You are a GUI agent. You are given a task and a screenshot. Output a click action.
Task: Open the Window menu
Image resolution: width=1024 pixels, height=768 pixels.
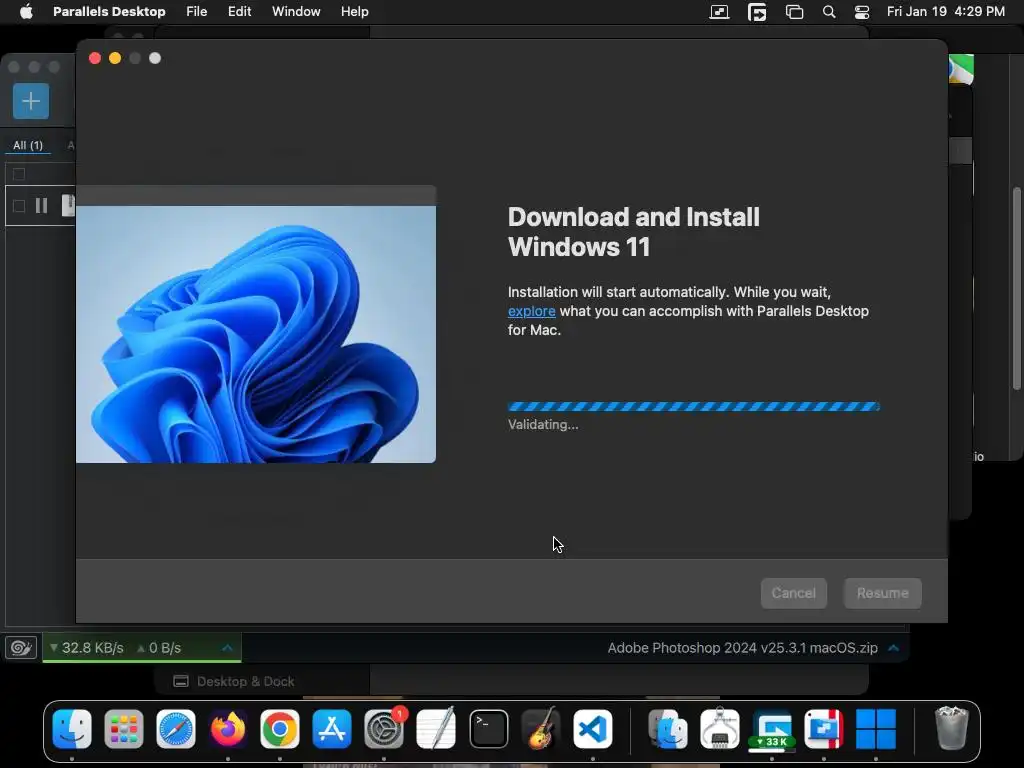pos(296,12)
